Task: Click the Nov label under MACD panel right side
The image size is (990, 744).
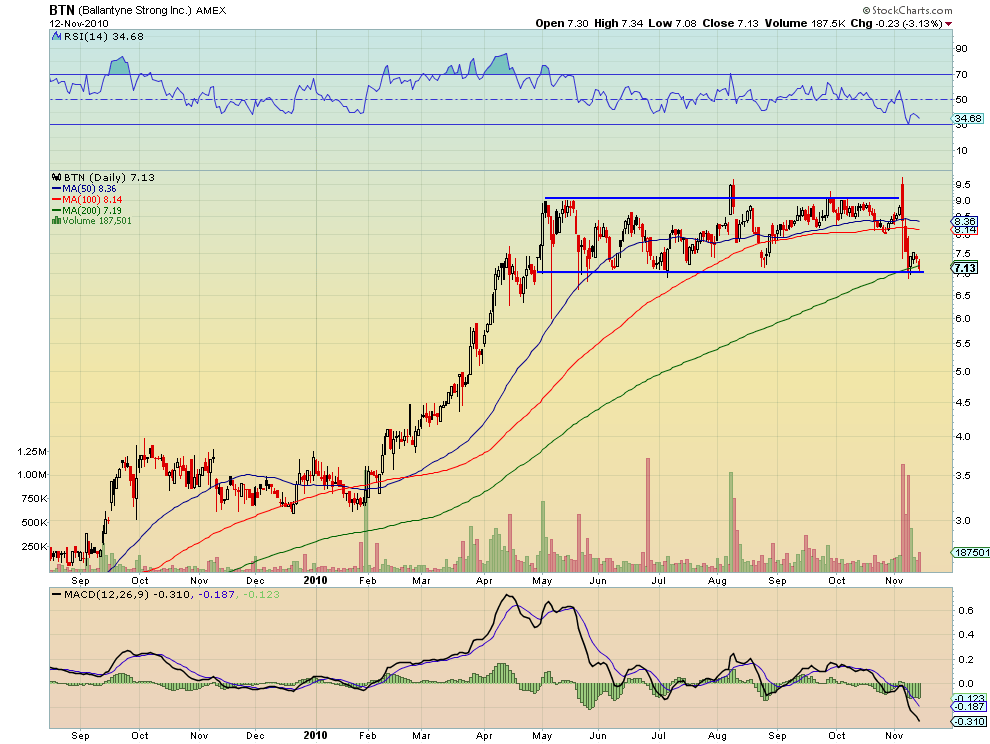Action: tap(893, 736)
